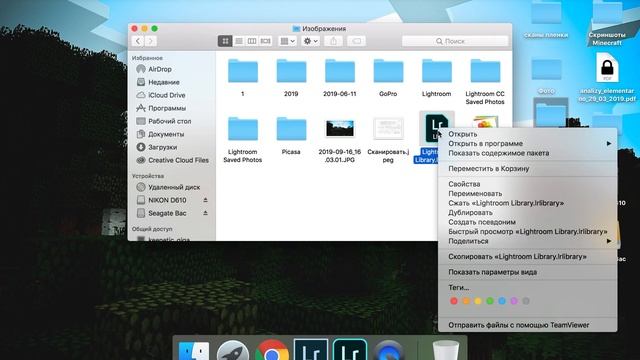The height and width of the screenshot is (360, 640).
Task: Eject the NIKON D610 device
Action: point(205,200)
